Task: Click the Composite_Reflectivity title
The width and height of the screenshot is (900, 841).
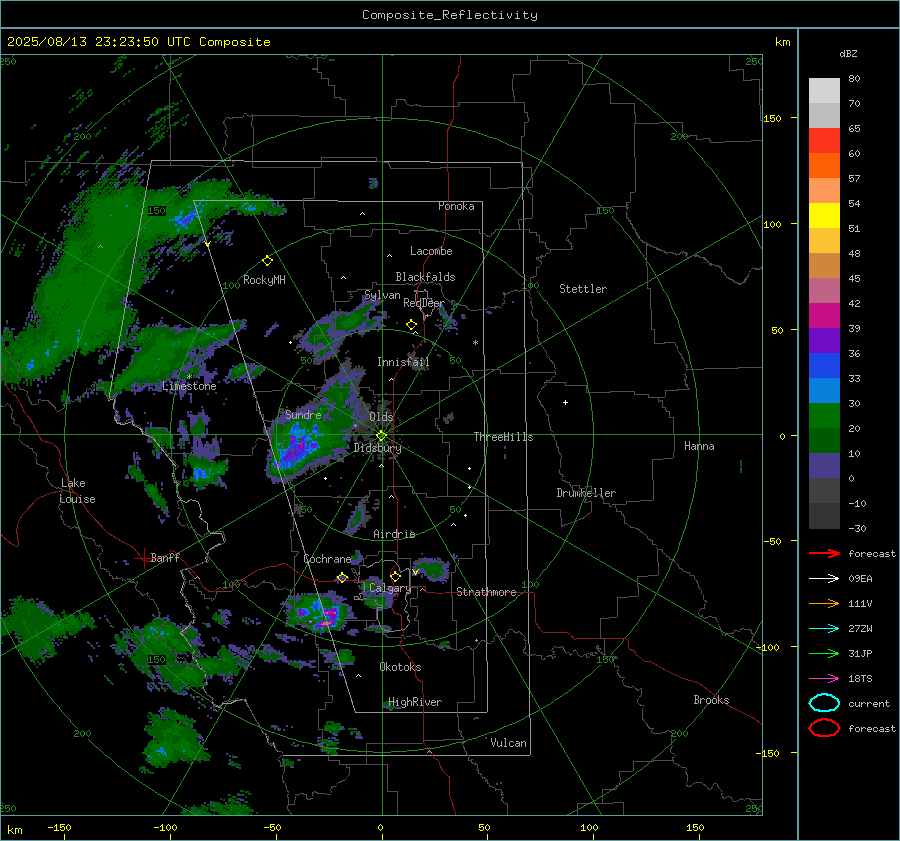Action: [x=449, y=15]
